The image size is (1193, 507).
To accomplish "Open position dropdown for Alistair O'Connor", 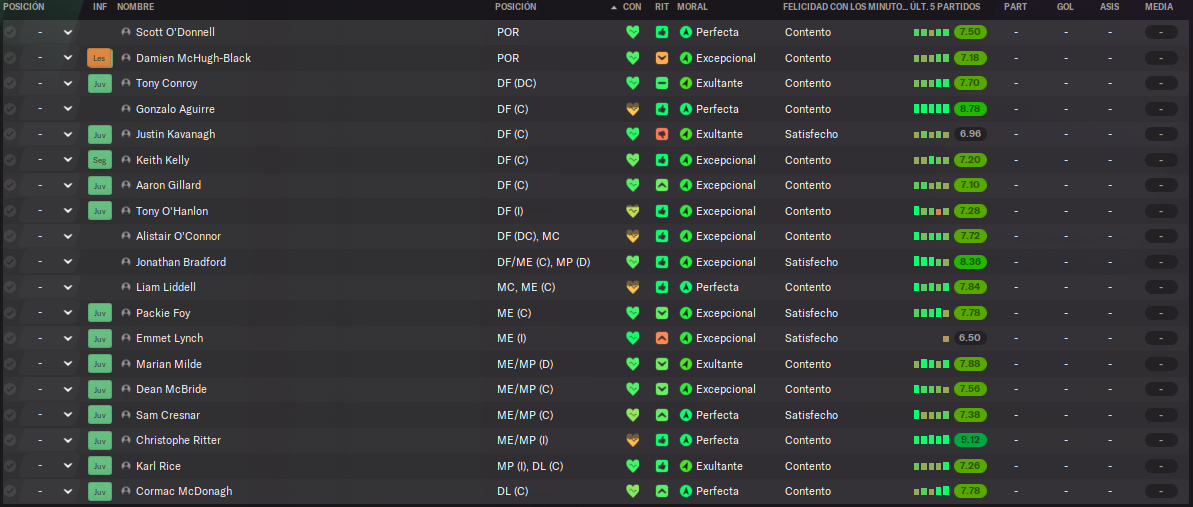I will point(68,236).
